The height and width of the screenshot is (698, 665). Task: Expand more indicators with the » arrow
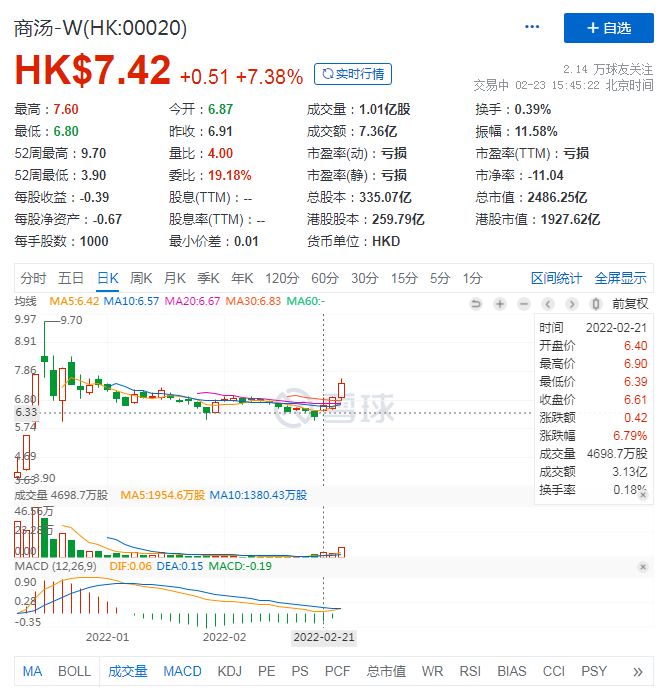point(638,671)
